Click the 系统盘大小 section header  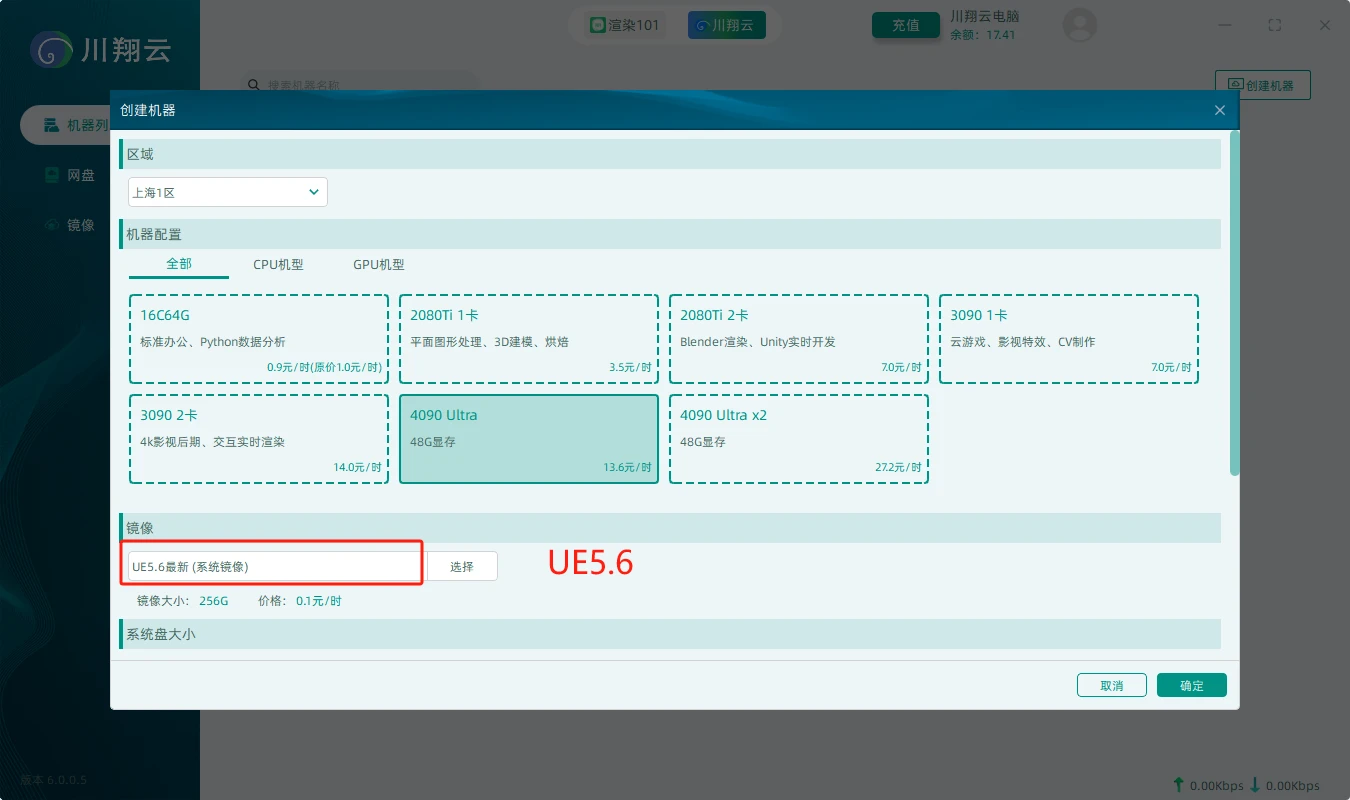click(670, 634)
